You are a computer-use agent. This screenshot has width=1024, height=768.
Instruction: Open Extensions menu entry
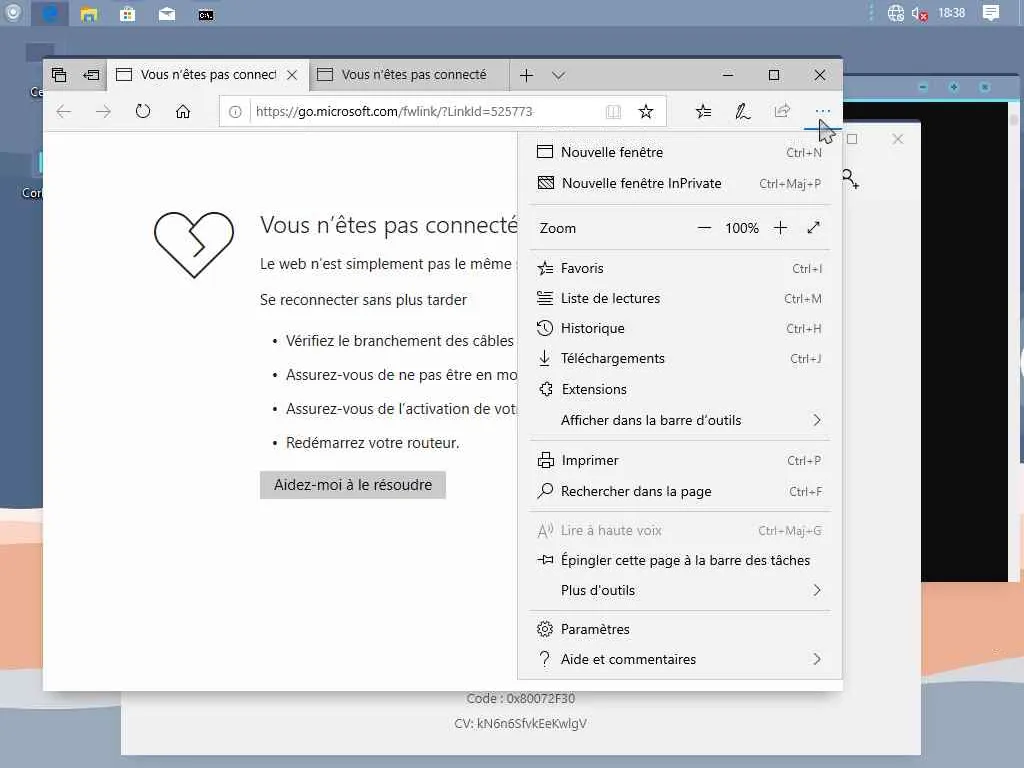[x=679, y=389]
